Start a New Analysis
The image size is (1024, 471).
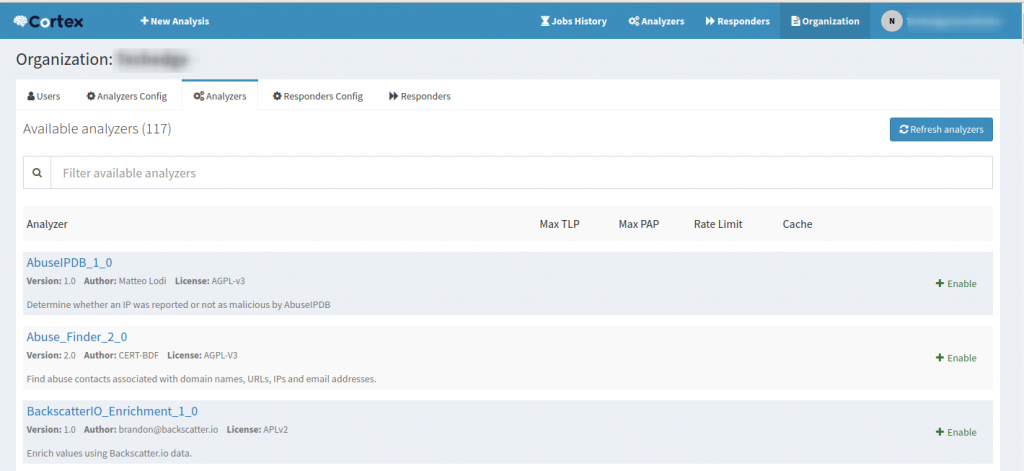(x=174, y=22)
